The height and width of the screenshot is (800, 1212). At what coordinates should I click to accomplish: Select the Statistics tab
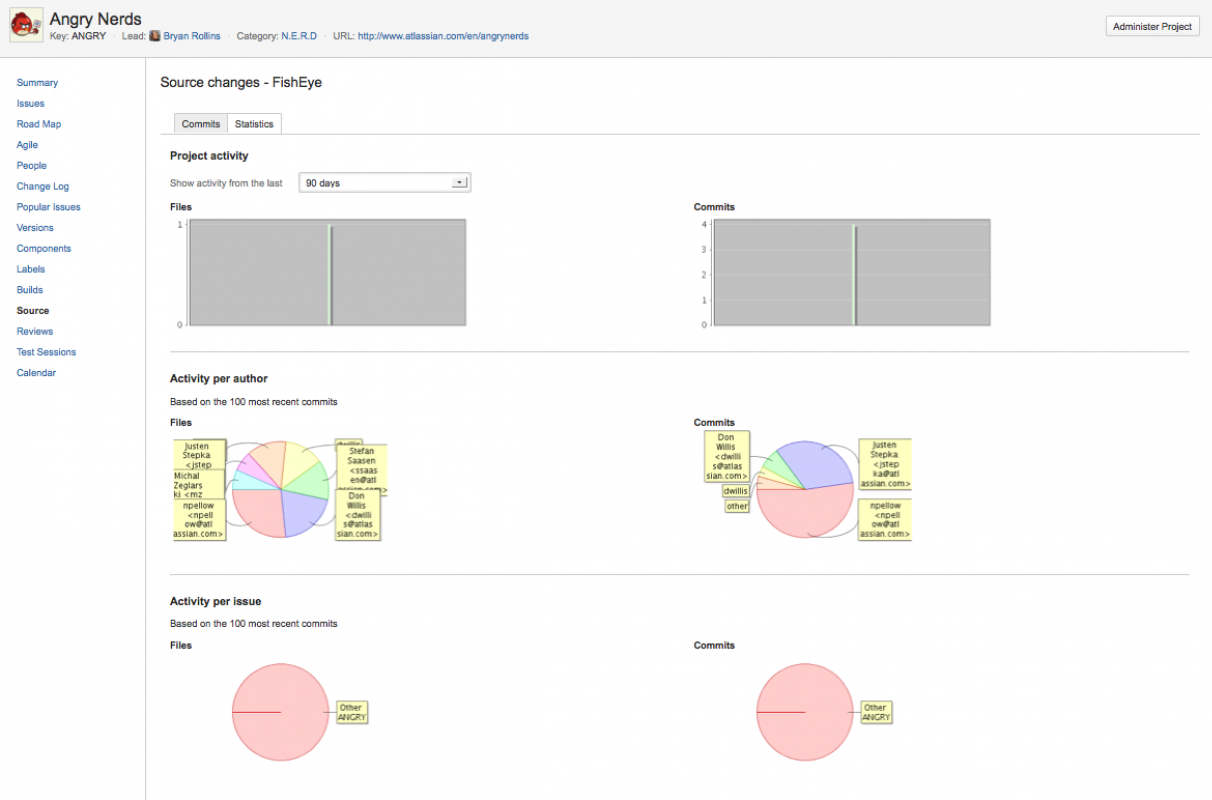tap(254, 124)
